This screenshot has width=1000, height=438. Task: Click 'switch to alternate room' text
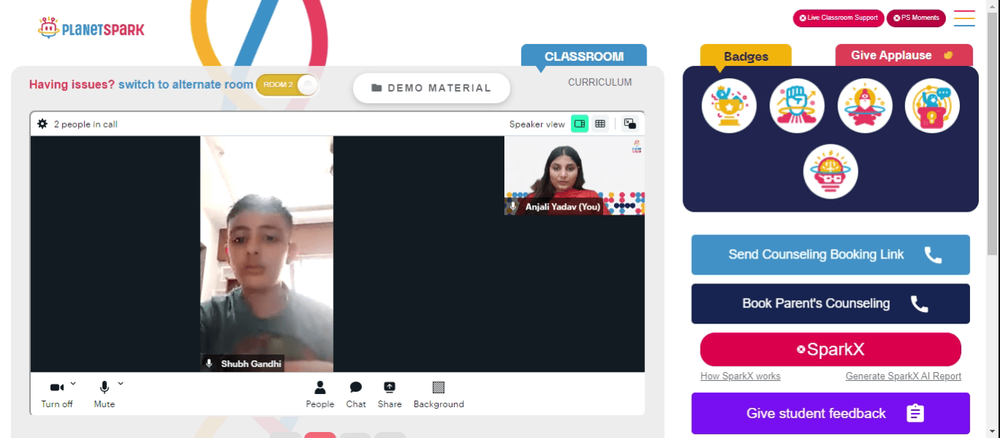[x=186, y=84]
